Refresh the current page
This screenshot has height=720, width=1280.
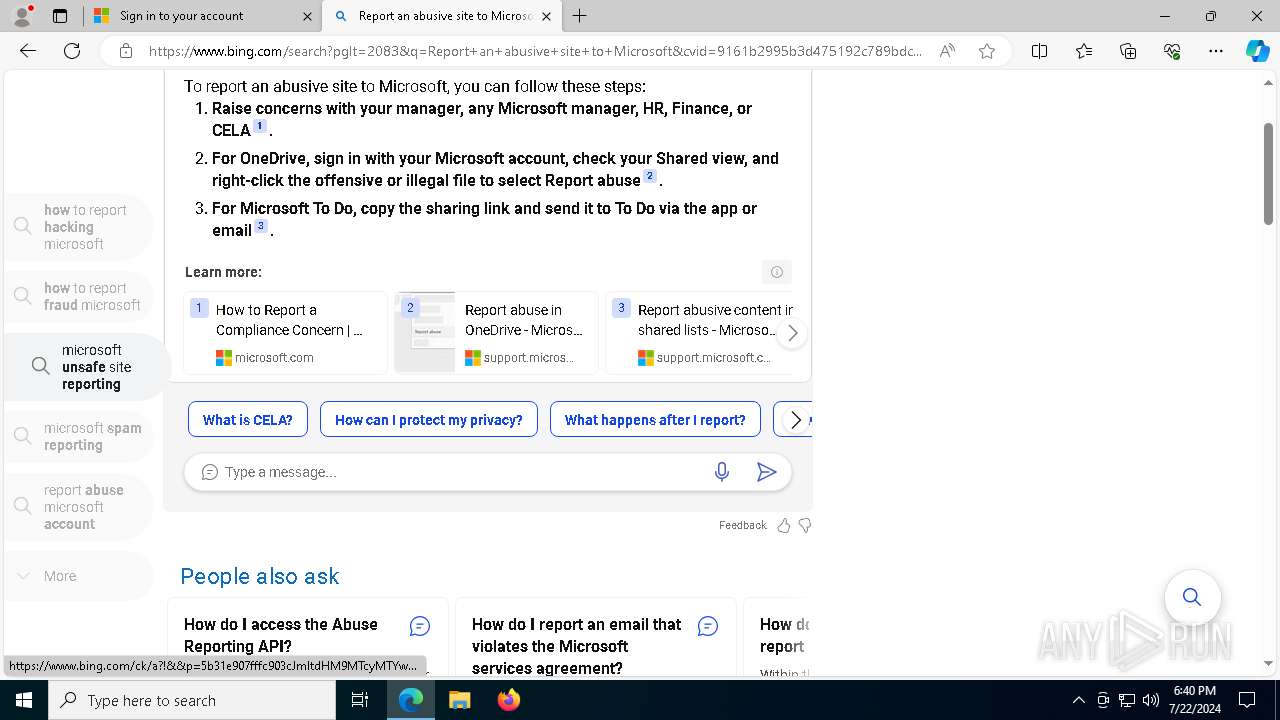coord(72,51)
